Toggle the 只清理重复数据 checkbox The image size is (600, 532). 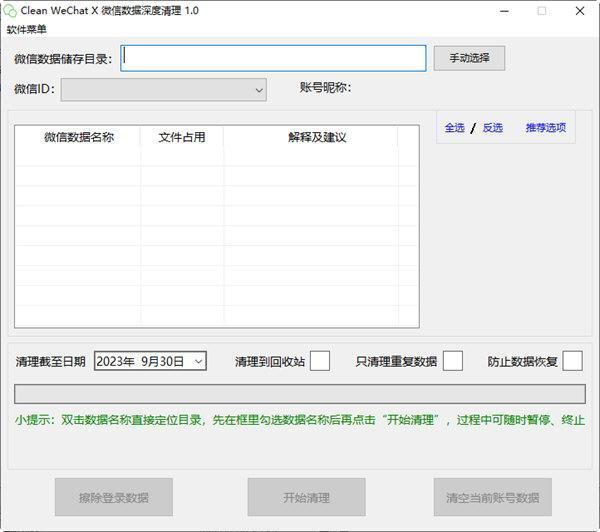pos(452,361)
